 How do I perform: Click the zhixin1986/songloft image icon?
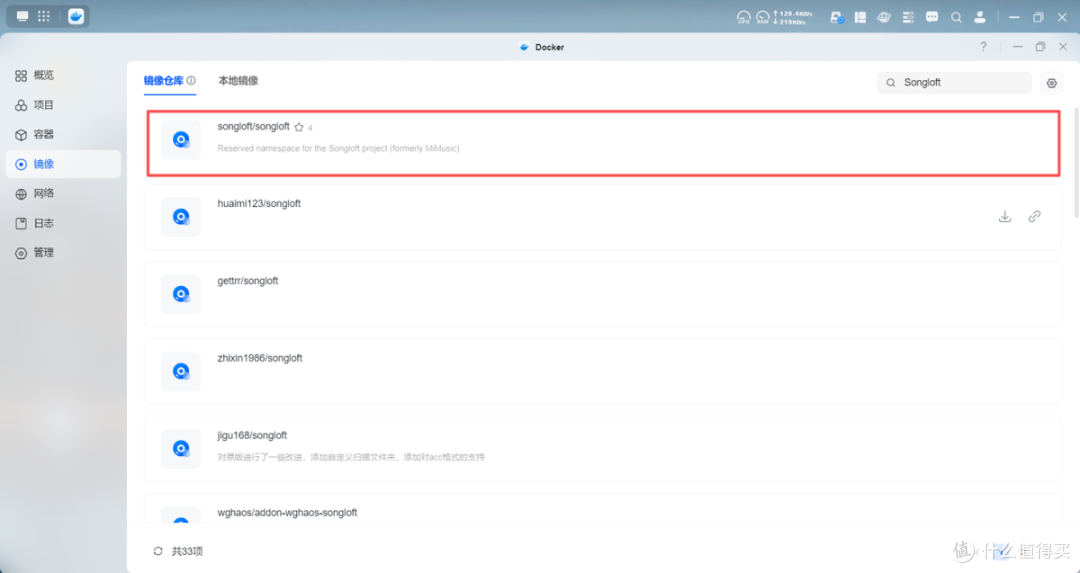coord(181,371)
